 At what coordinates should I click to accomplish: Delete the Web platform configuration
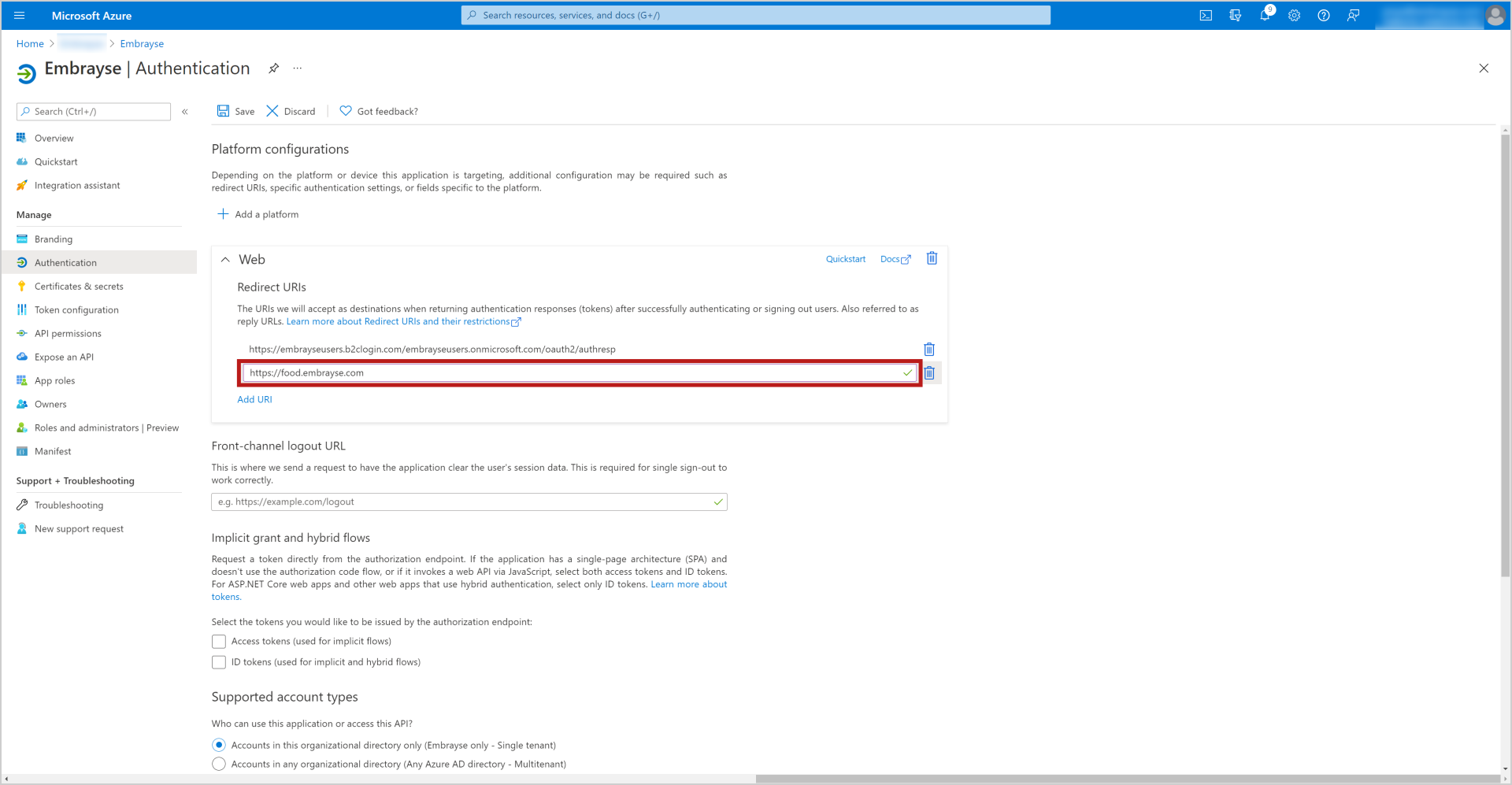click(932, 258)
